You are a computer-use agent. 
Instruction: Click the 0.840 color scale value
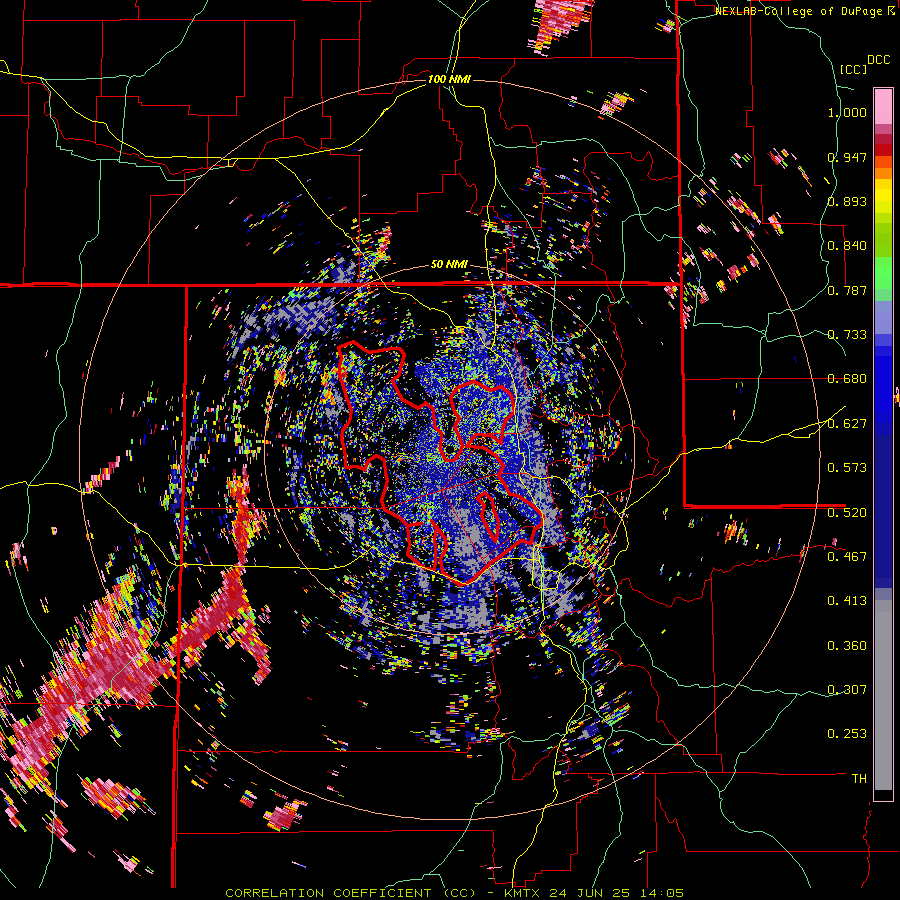tap(847, 246)
